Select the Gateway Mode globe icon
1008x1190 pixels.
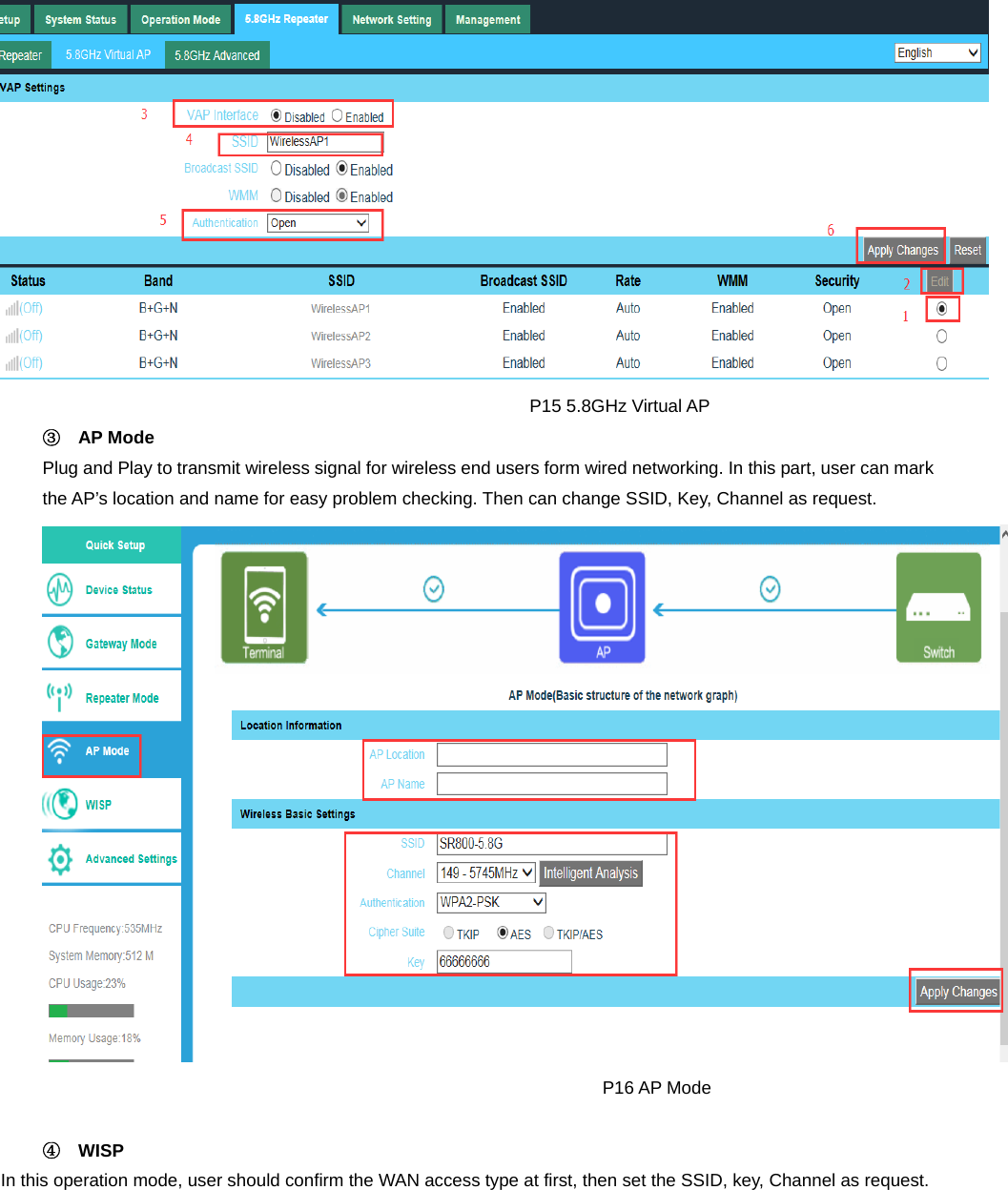tap(60, 643)
